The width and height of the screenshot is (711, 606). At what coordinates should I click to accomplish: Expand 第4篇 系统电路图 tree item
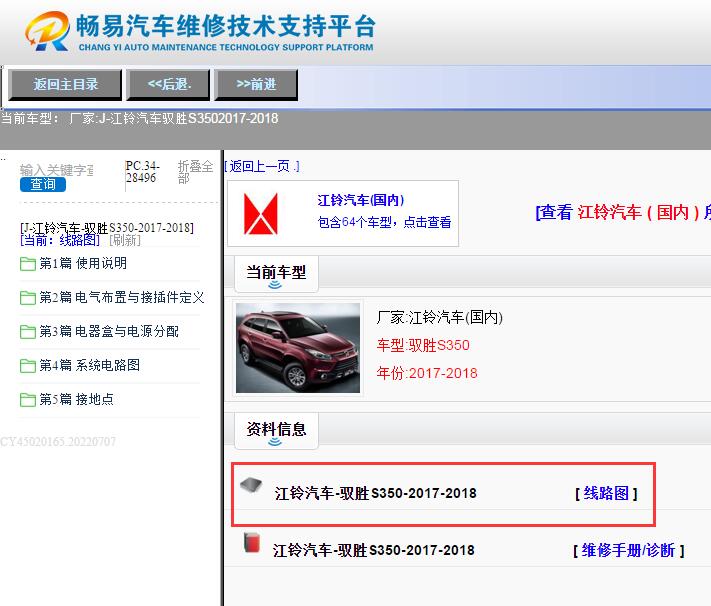click(x=89, y=365)
